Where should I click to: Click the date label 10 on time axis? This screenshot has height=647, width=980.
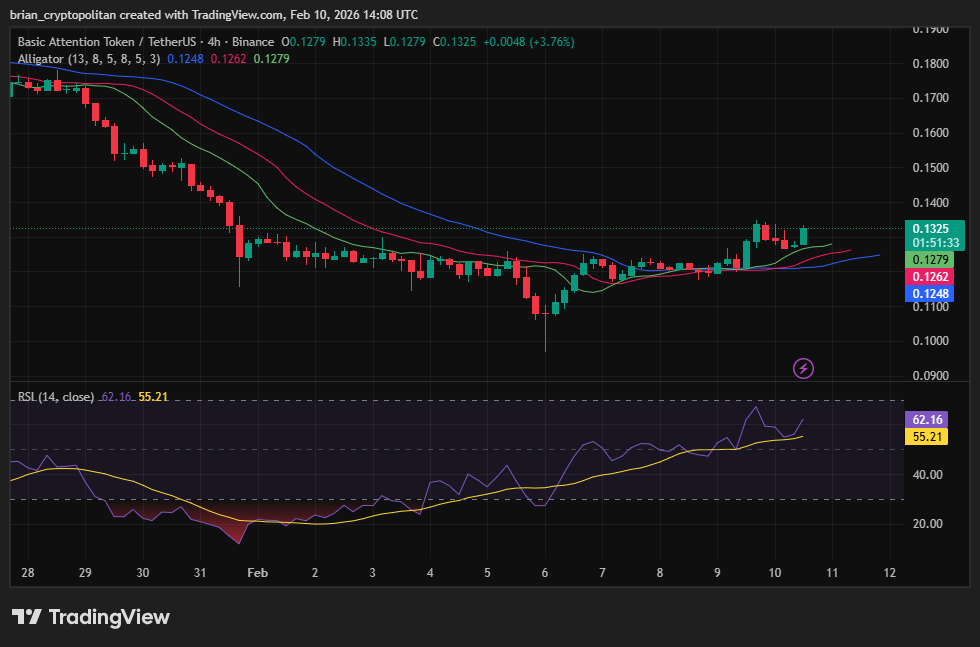click(x=774, y=573)
